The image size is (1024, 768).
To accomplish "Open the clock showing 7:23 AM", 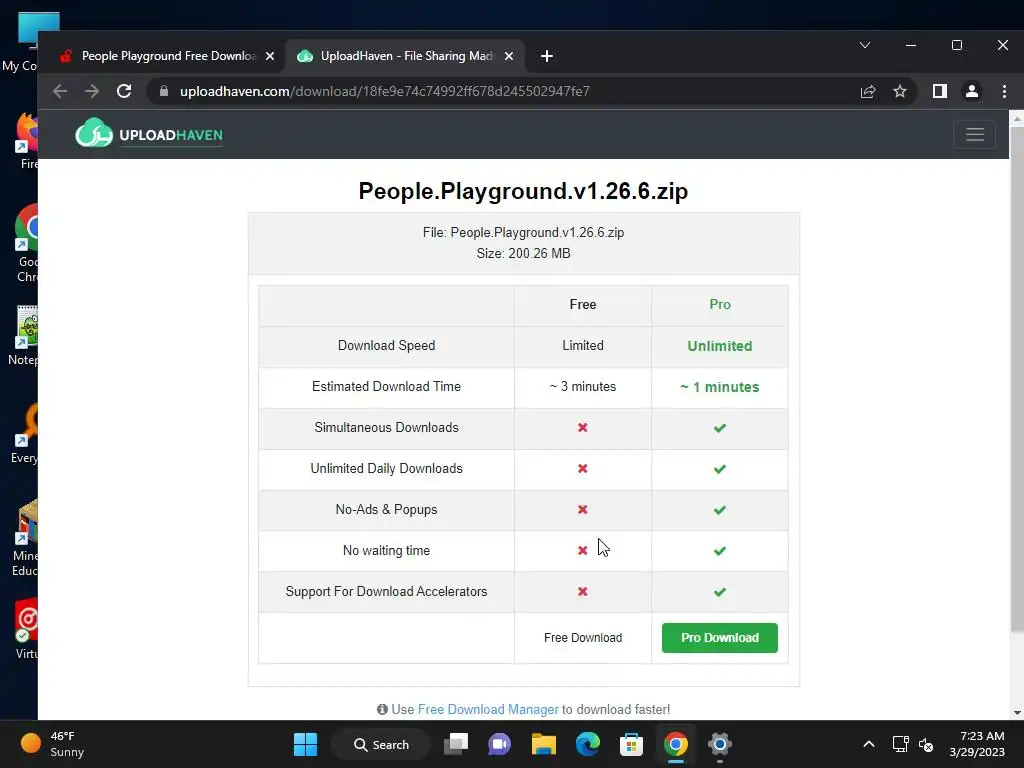I will click(977, 744).
